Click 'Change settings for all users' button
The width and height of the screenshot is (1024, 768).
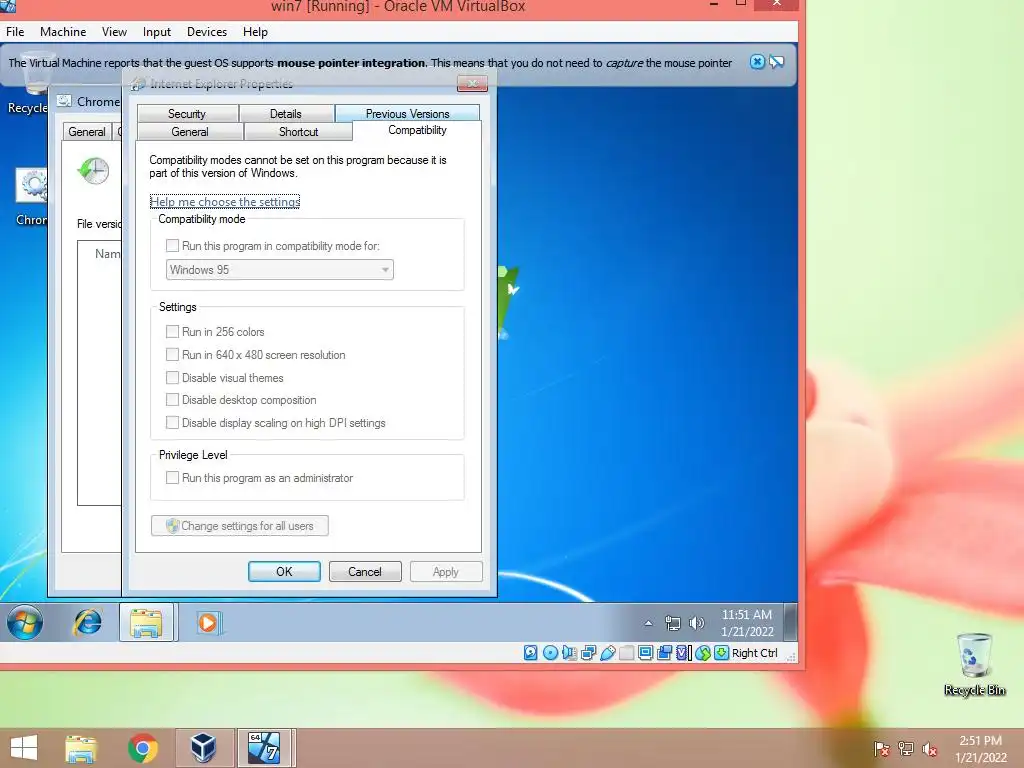(x=240, y=526)
